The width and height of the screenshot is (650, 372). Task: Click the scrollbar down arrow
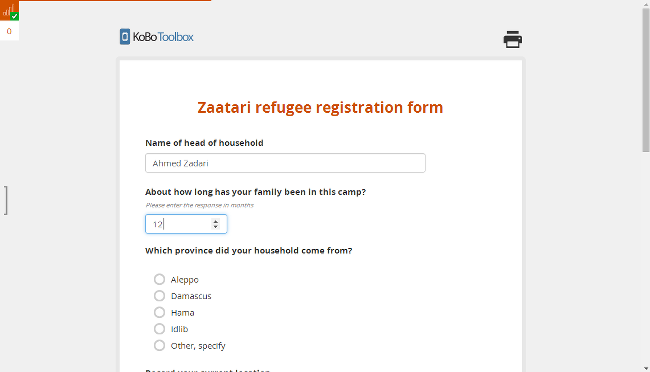[x=646, y=368]
